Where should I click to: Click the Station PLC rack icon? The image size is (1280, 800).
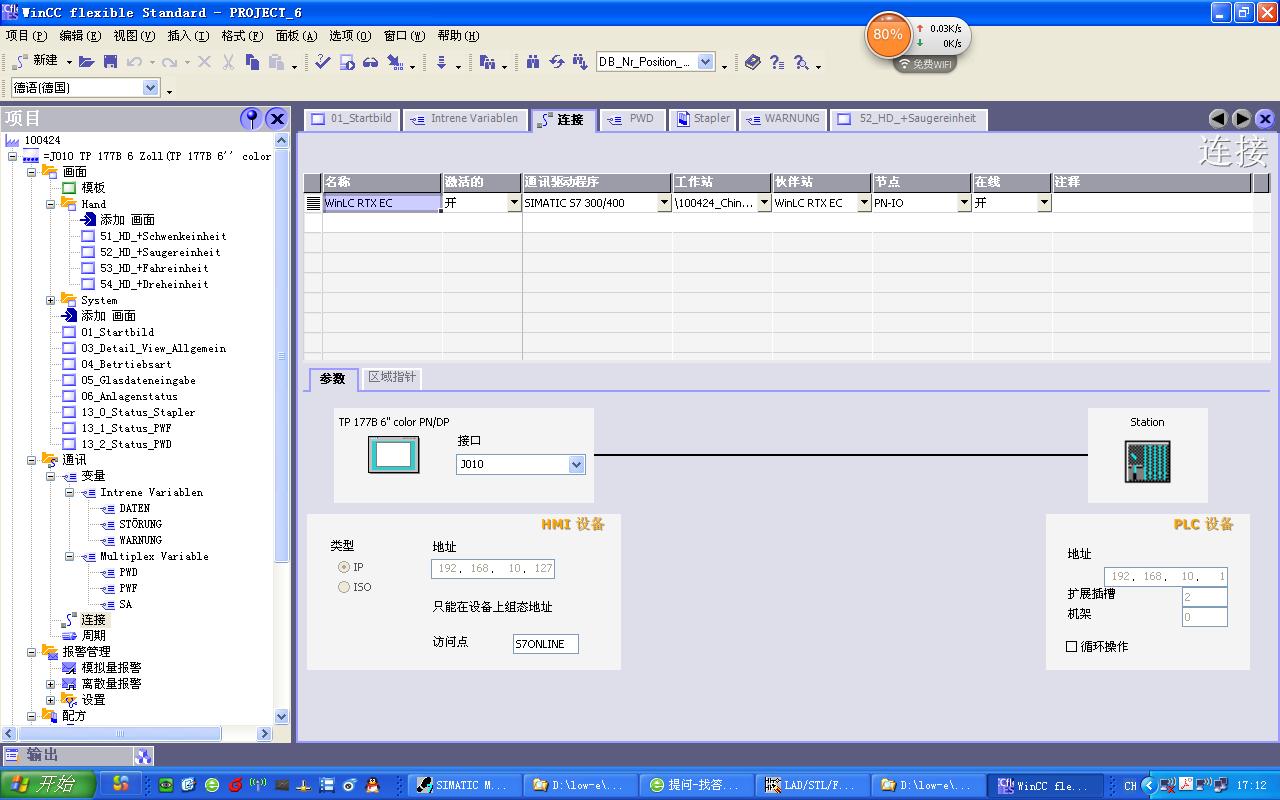pos(1147,462)
